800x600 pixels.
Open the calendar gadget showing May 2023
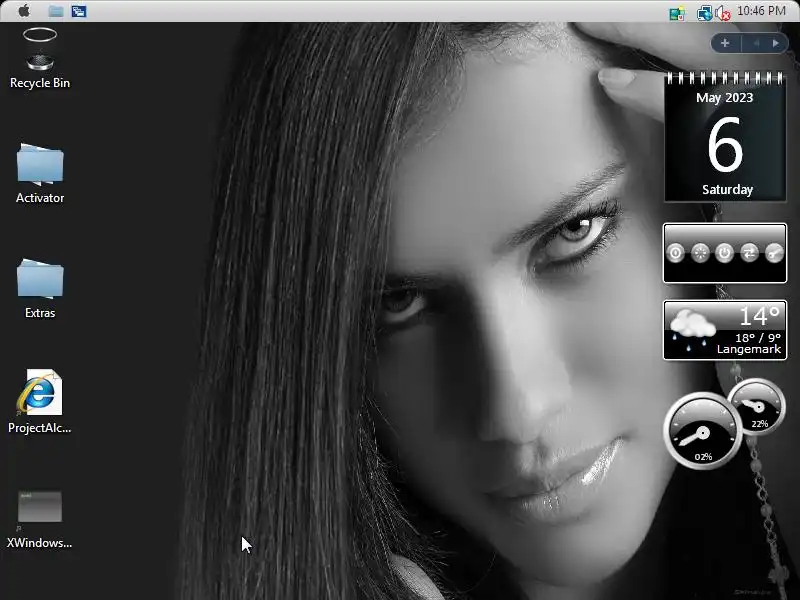724,137
